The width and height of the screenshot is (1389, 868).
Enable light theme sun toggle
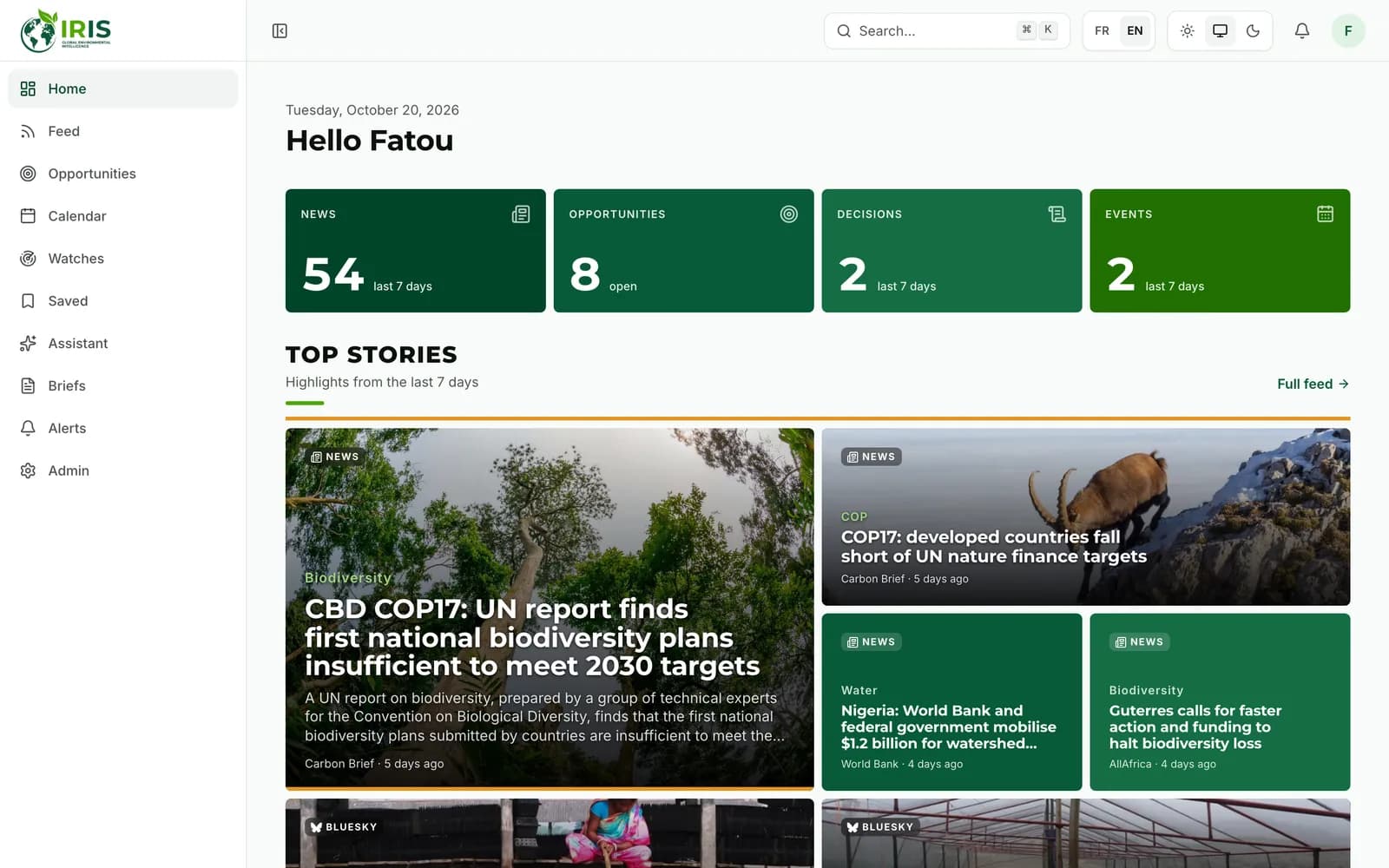[x=1187, y=31]
